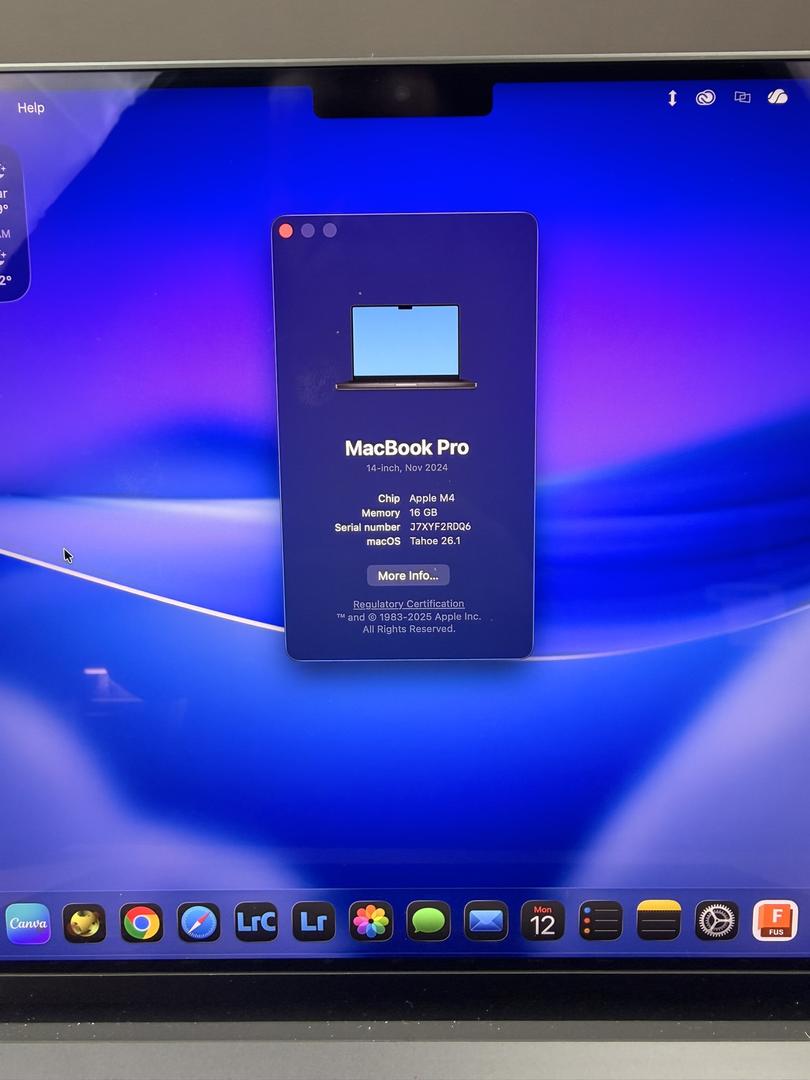Open the Mail app in dock
Screen dimensions: 810x1080
click(486, 922)
